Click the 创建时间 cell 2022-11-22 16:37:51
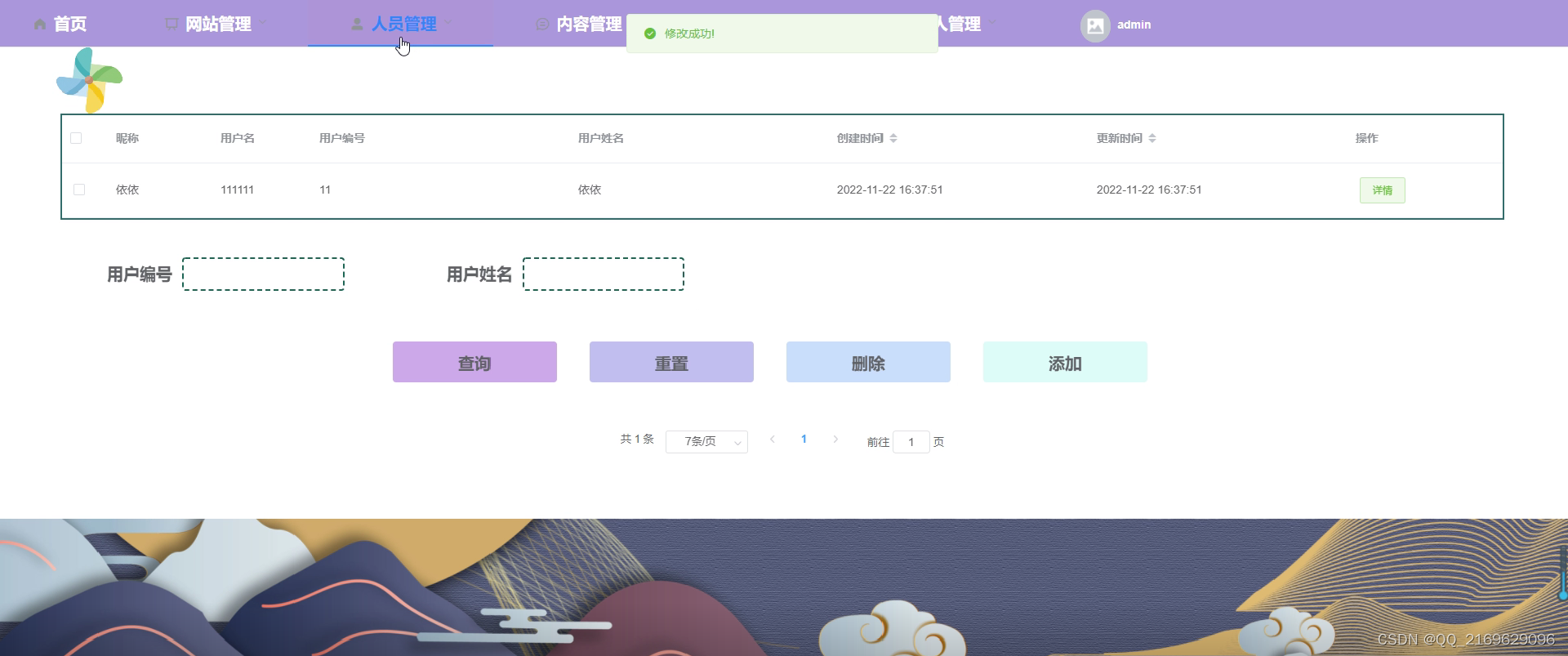Image resolution: width=1568 pixels, height=656 pixels. [890, 190]
